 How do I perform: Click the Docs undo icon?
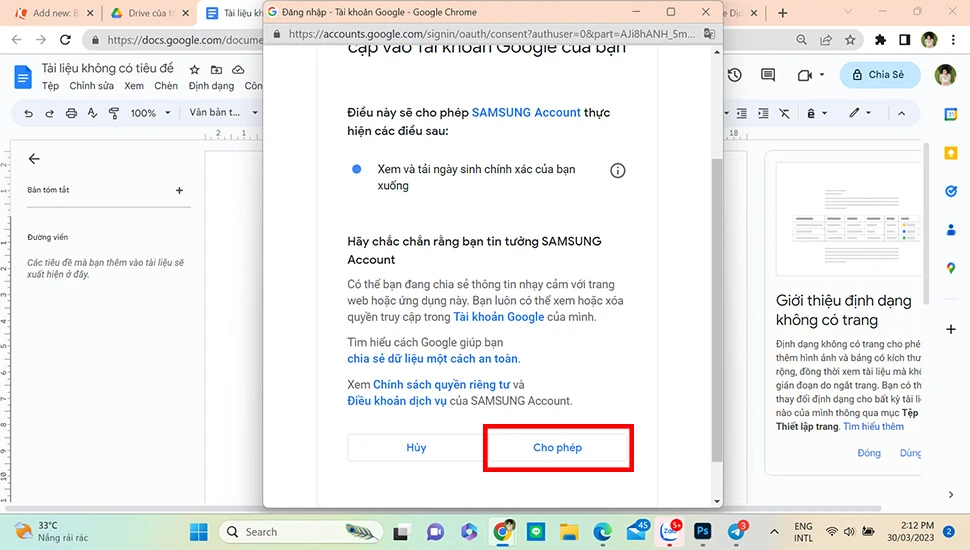29,113
